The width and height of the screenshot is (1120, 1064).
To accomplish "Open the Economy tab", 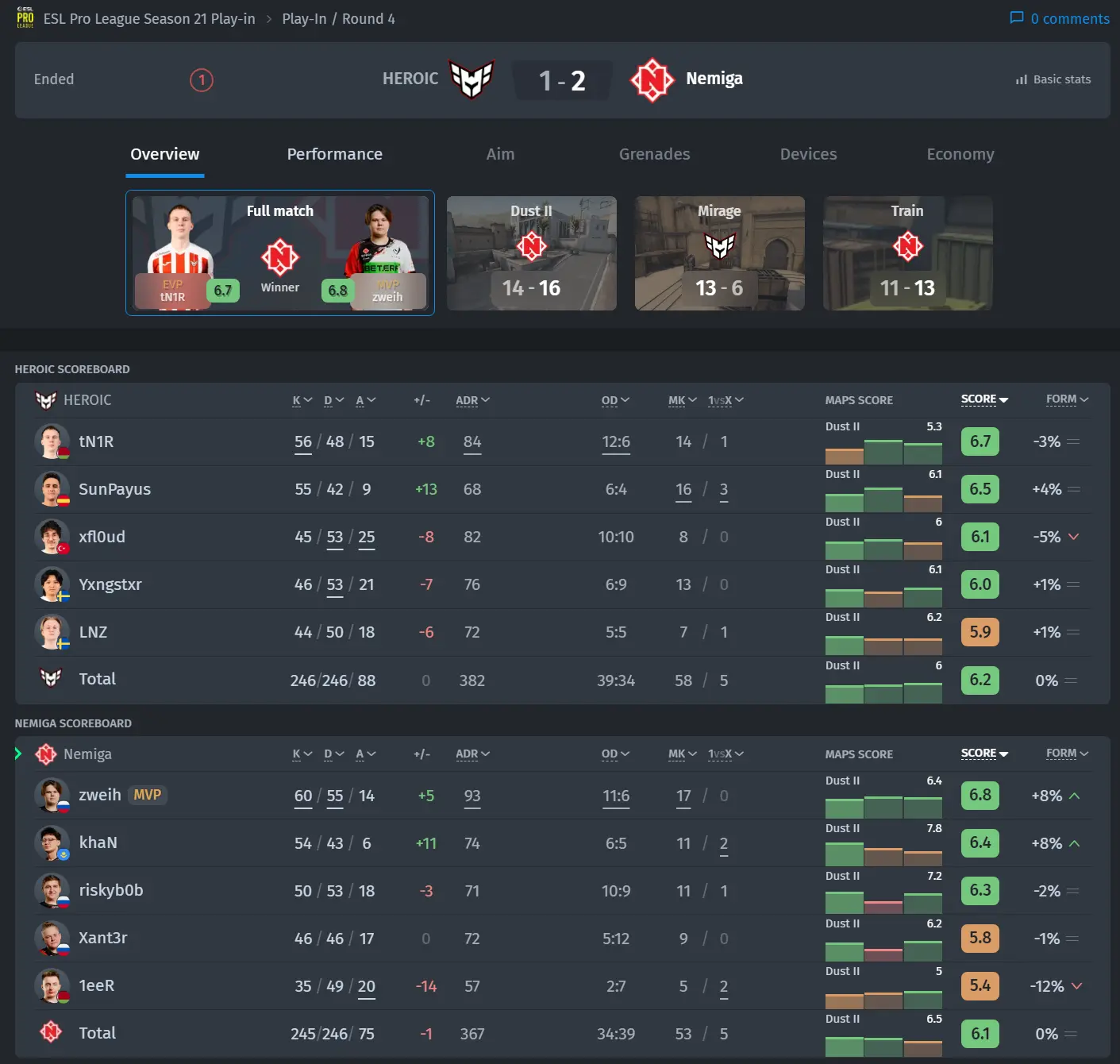I will click(960, 155).
